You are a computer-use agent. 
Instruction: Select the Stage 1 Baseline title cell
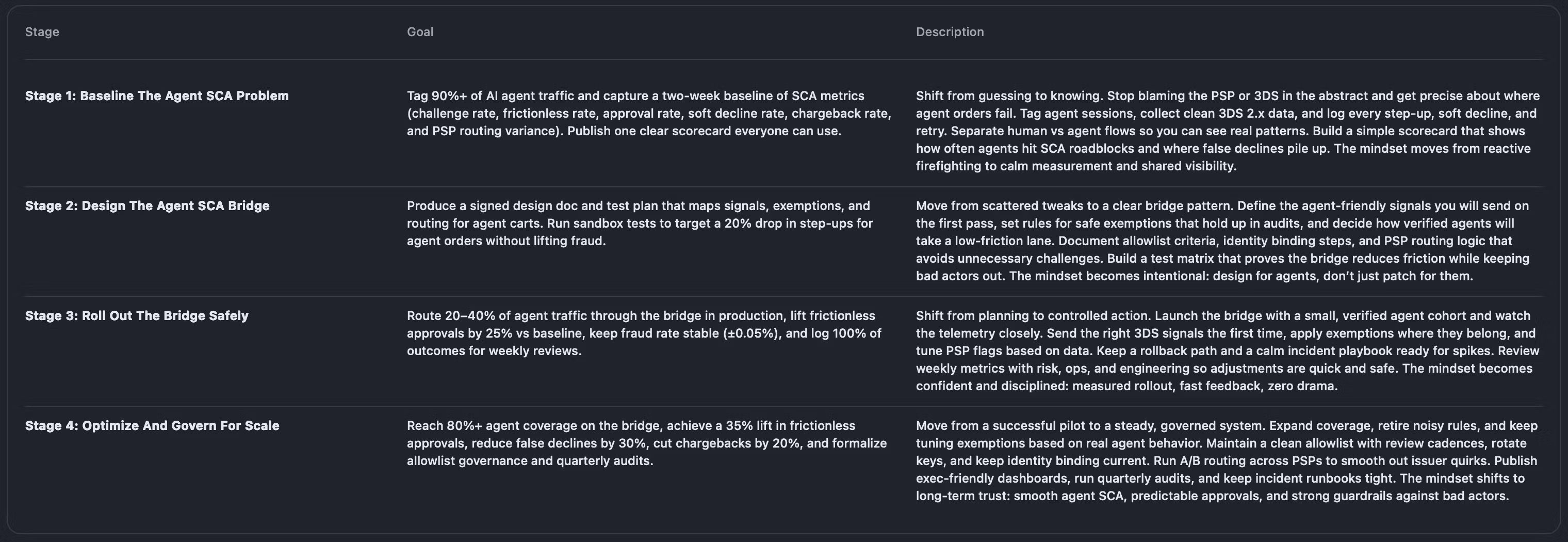(x=156, y=95)
